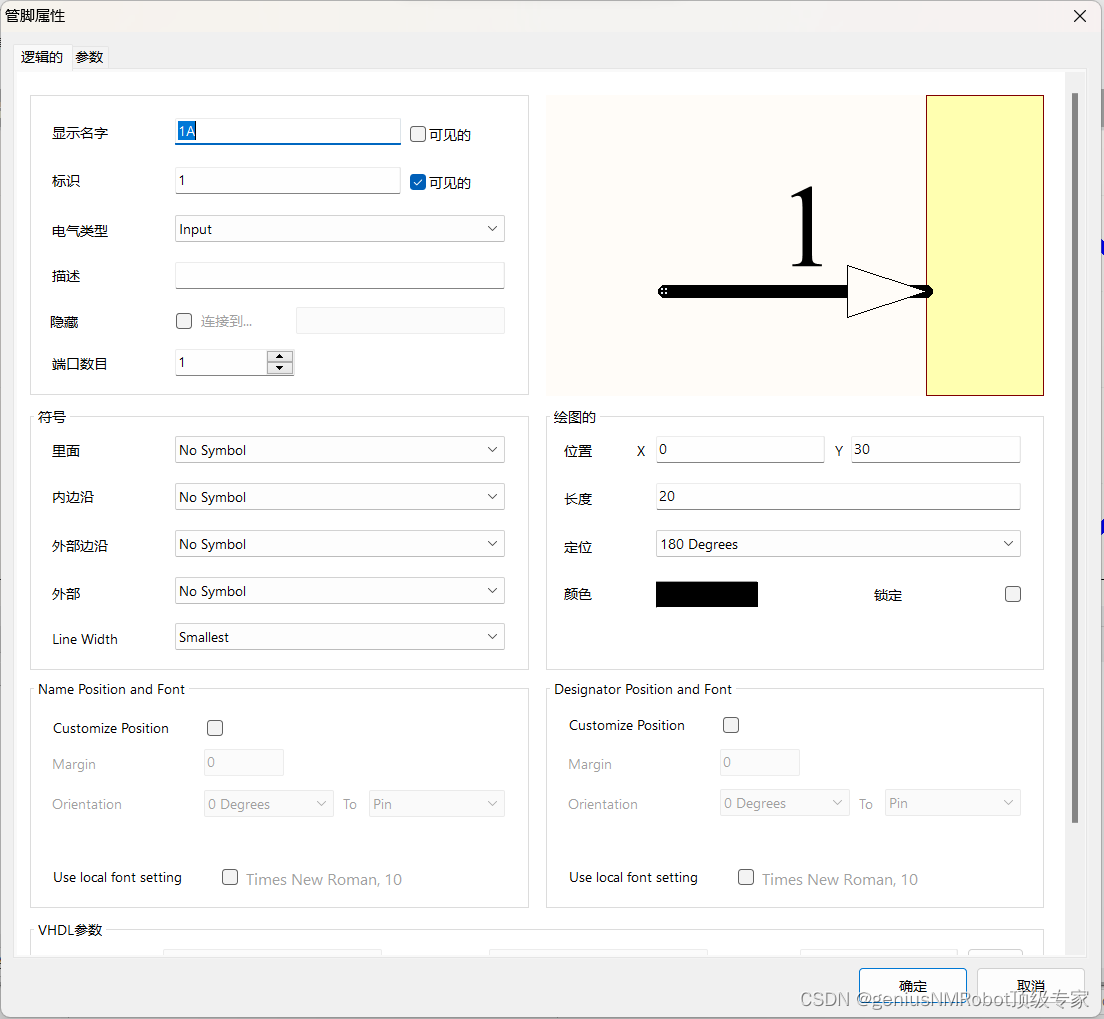Click the 端口数目 up stepper arrow
This screenshot has width=1104, height=1019.
[x=279, y=356]
